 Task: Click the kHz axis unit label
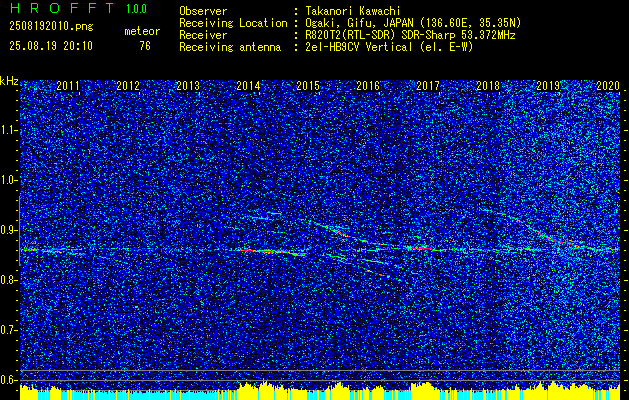click(9, 81)
